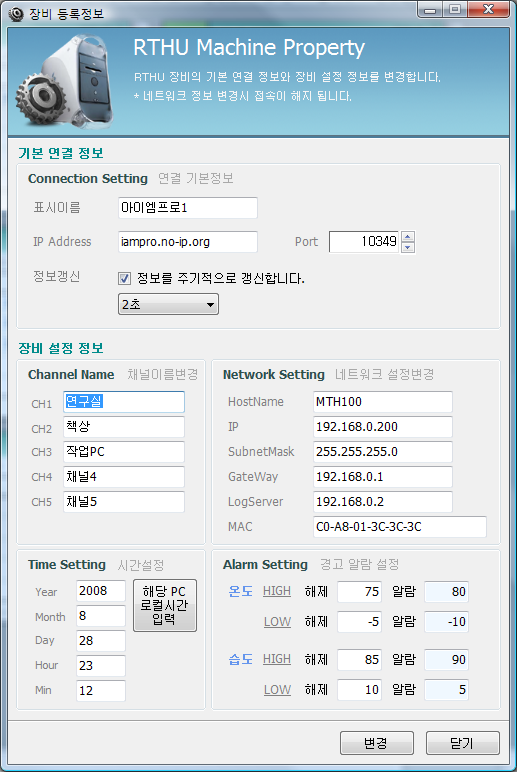517x772 pixels.
Task: Click the MAC address field
Action: tap(400, 527)
